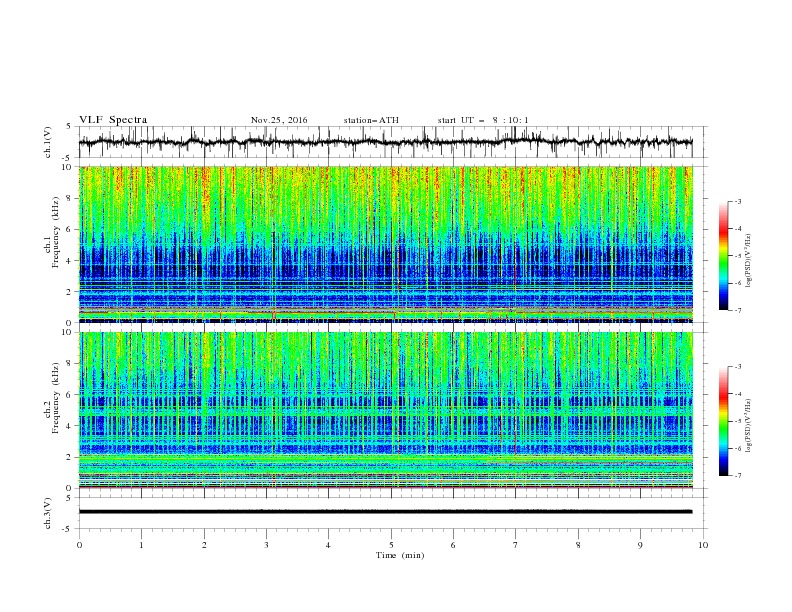The height and width of the screenshot is (612, 792).
Task: Click the ch.1 voltage waveform trace
Action: [385, 142]
